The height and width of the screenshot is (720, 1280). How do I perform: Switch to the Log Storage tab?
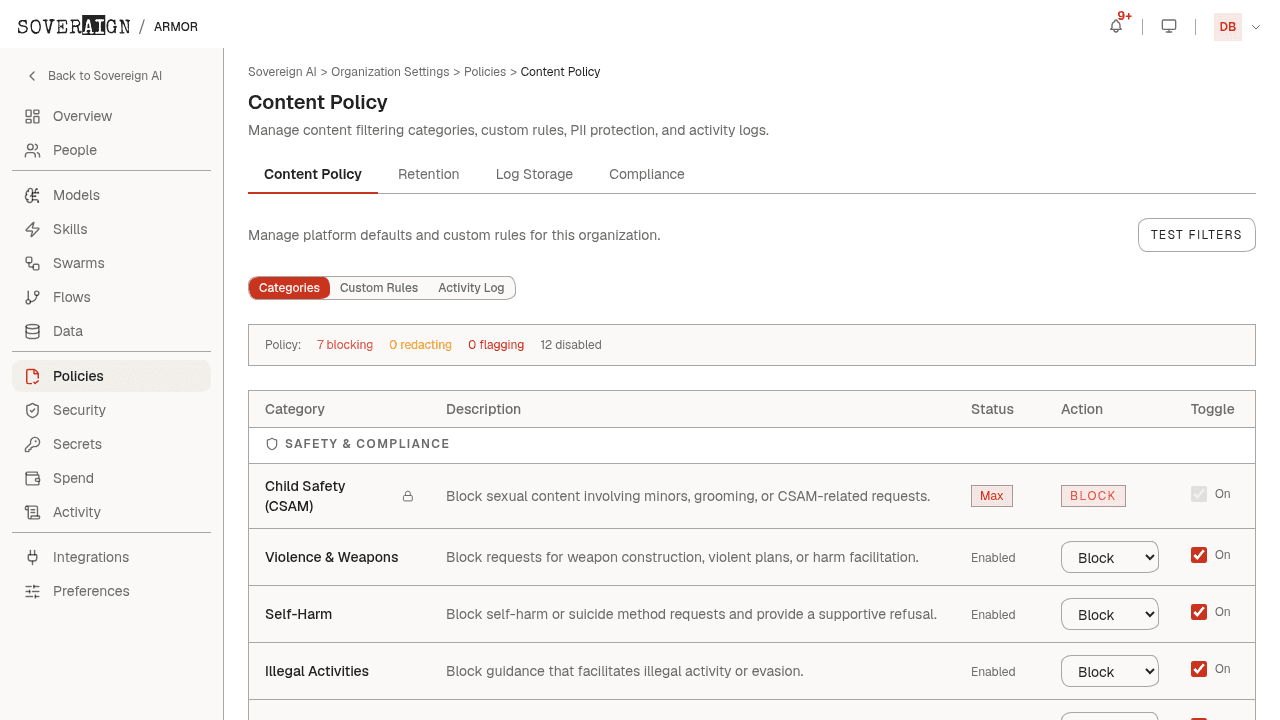pyautogui.click(x=534, y=174)
